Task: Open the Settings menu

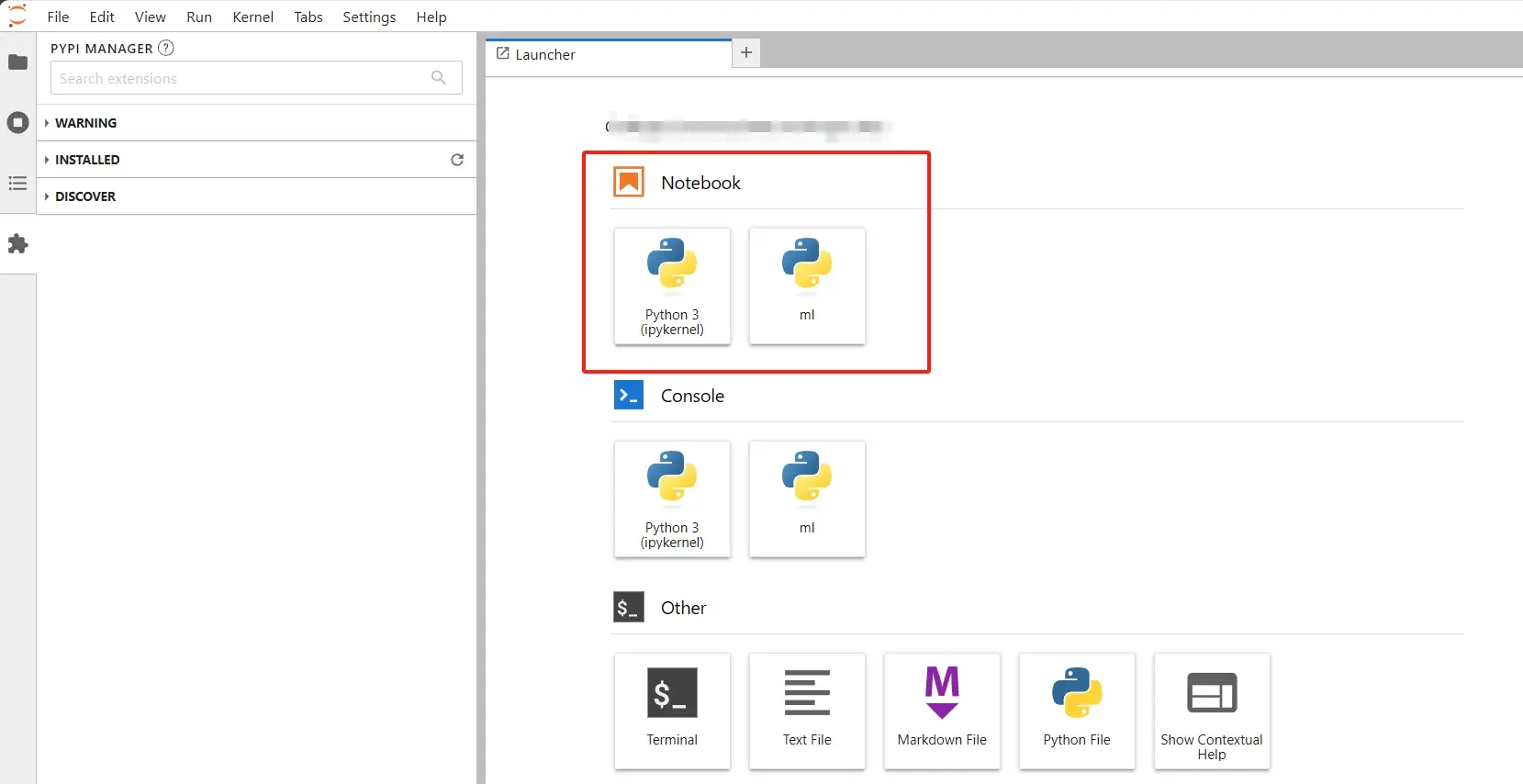Action: click(x=369, y=17)
